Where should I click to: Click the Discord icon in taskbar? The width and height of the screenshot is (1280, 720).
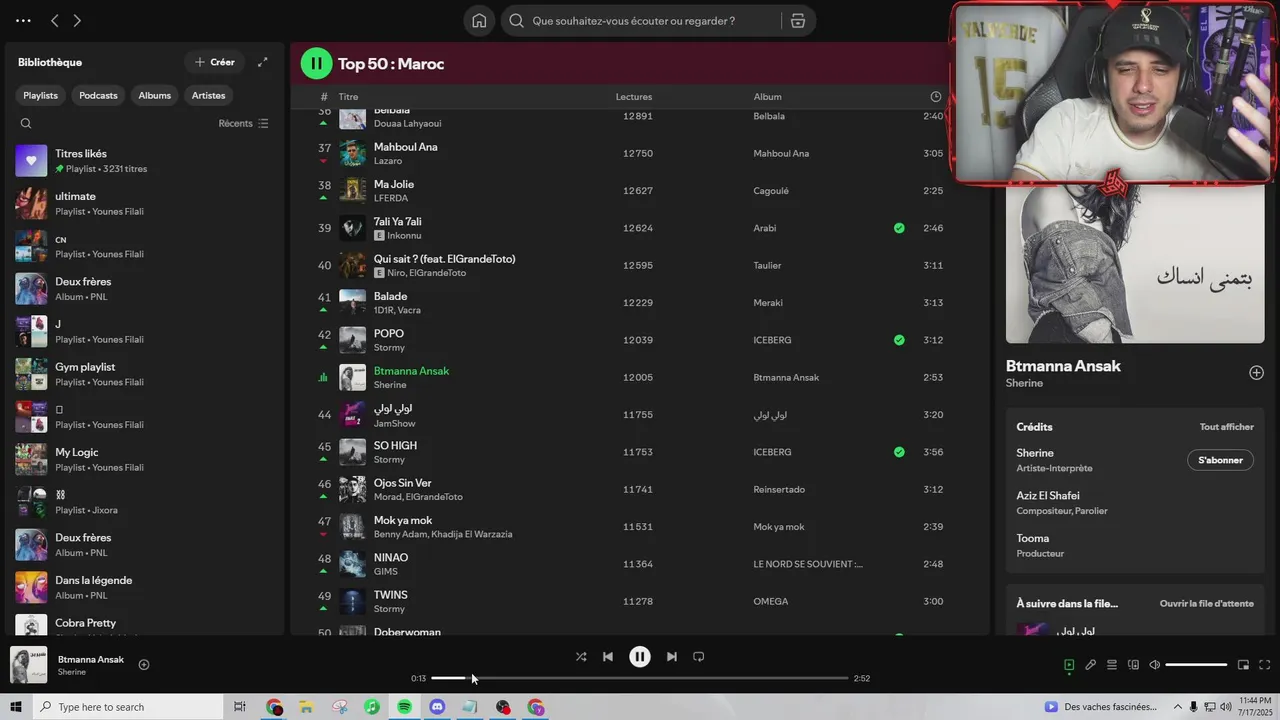point(437,707)
